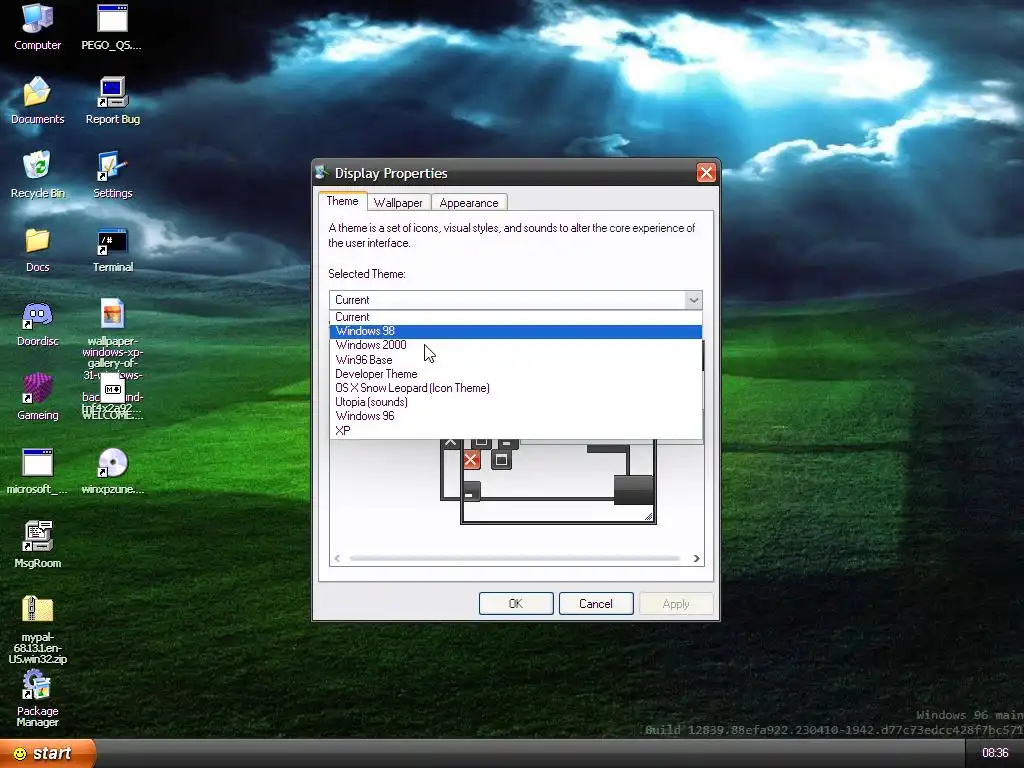Screen dimensions: 1024x768
Task: Launch the MsgRoom shortcut
Action: click(37, 545)
